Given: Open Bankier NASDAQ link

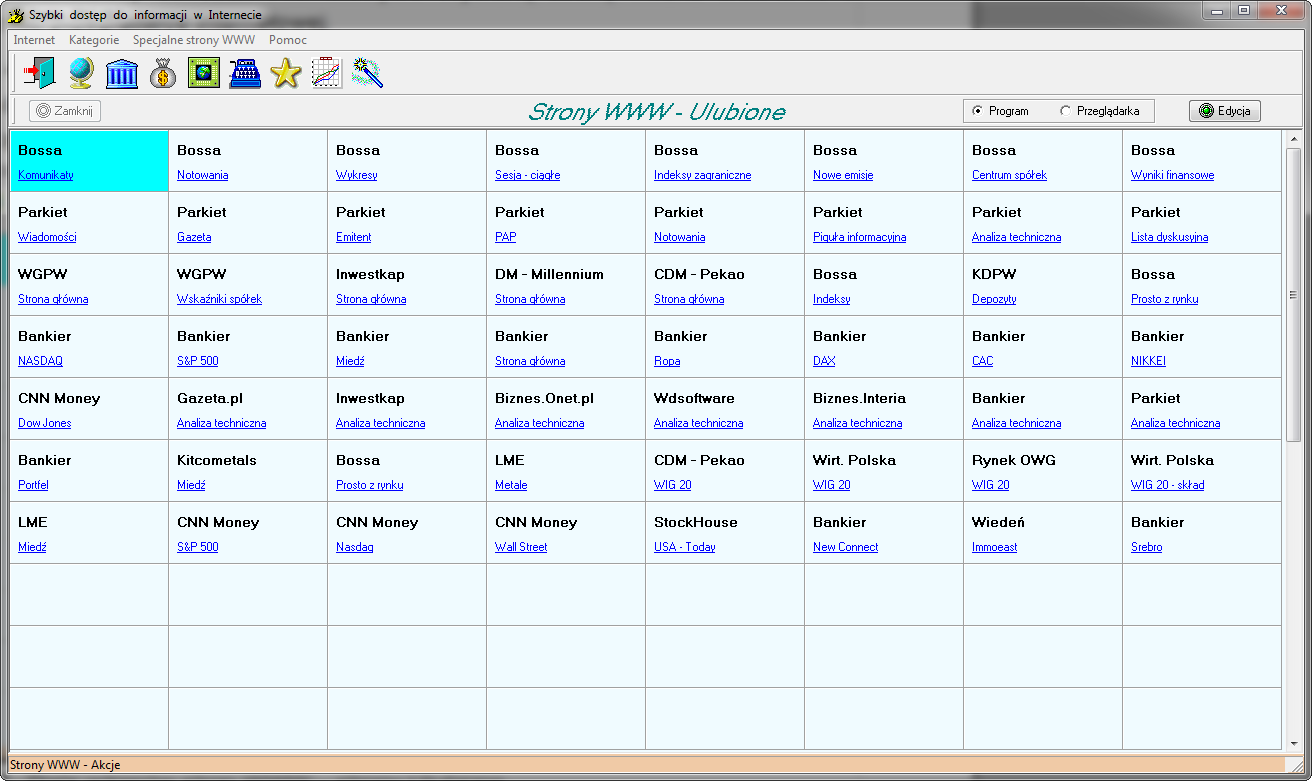Looking at the screenshot, I should tap(40, 361).
